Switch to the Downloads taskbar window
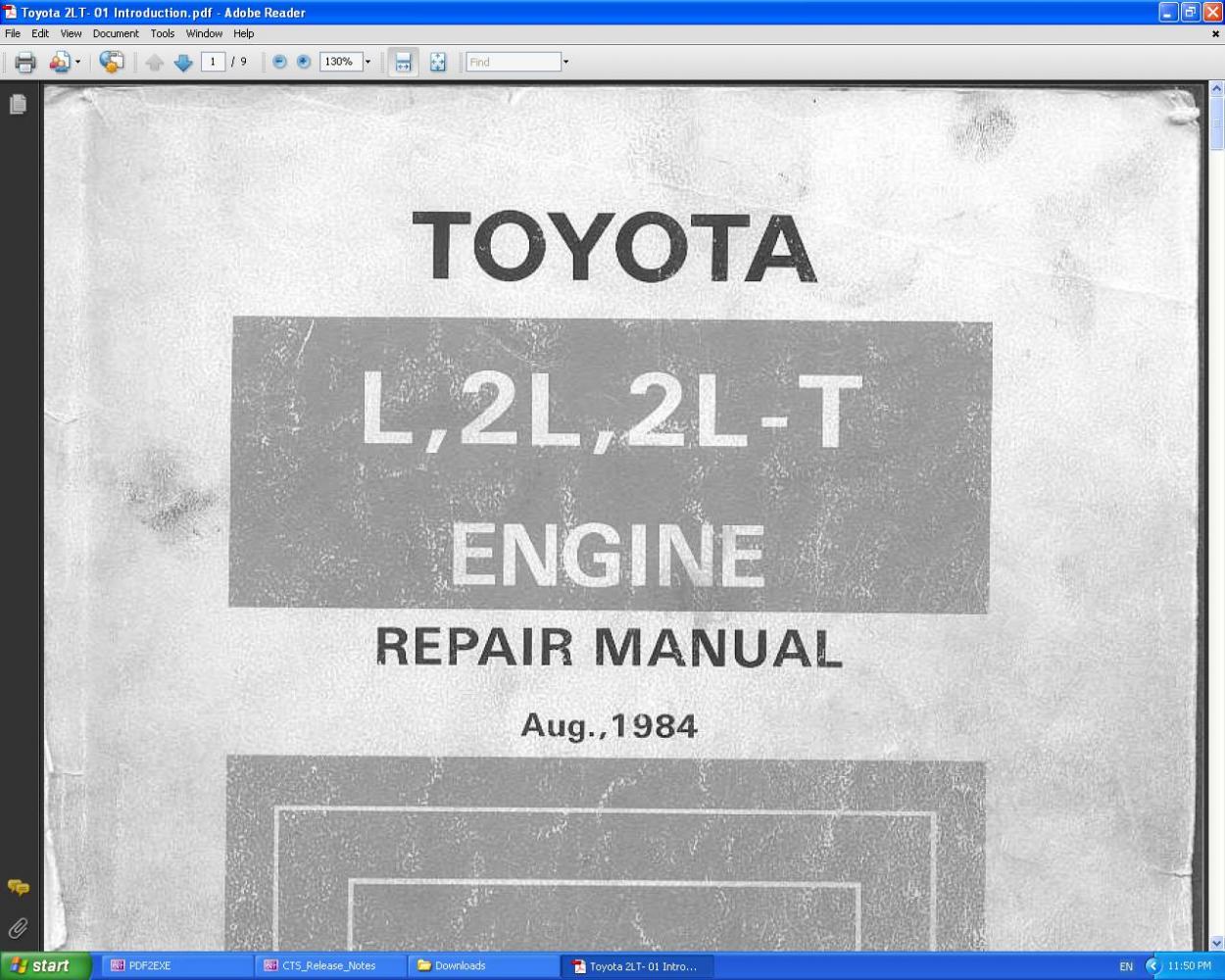This screenshot has width=1225, height=980. pos(482,965)
